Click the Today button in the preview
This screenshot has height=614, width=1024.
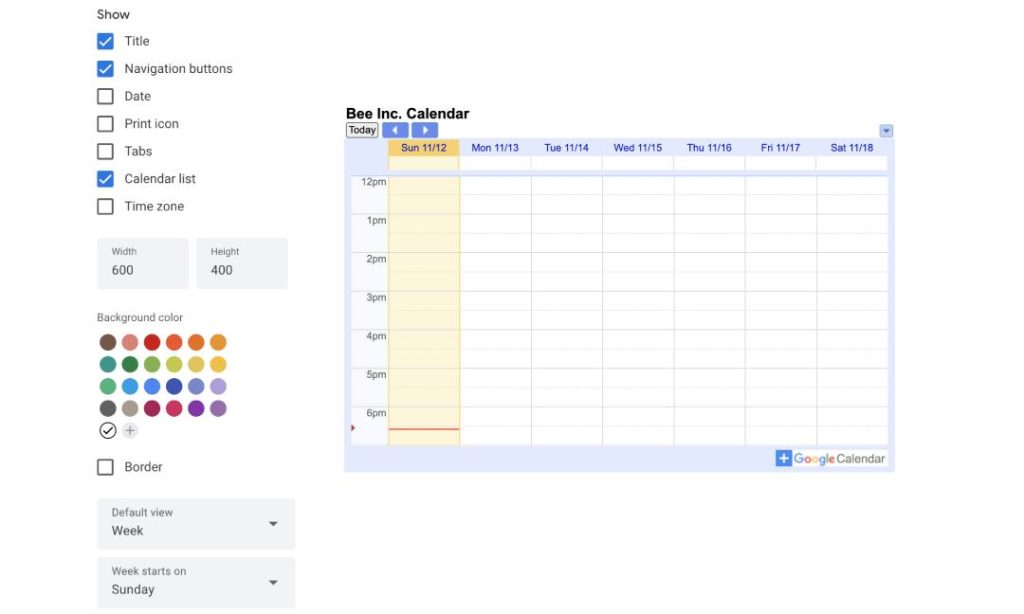click(x=361, y=130)
